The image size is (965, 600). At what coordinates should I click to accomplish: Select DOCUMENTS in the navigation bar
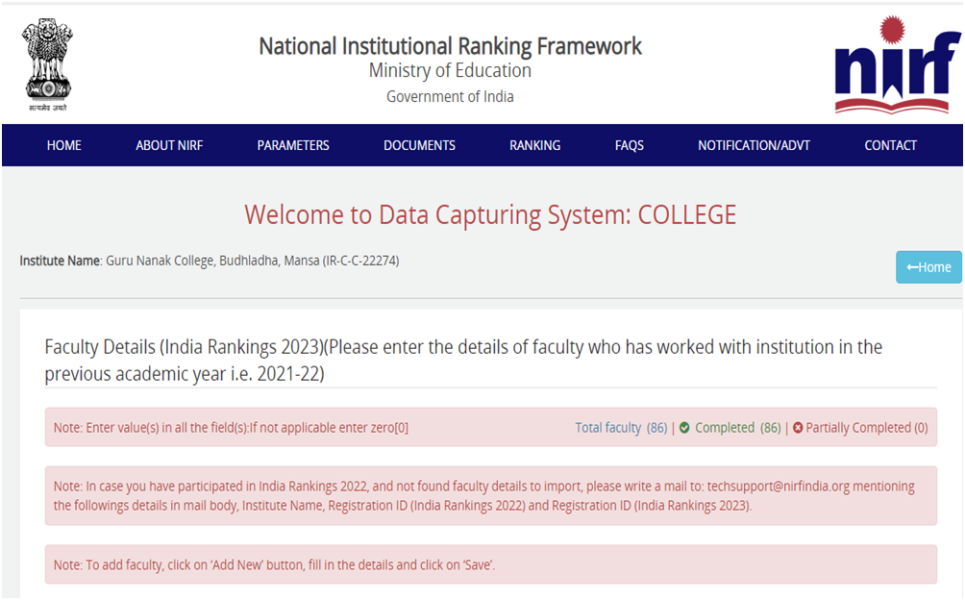click(x=419, y=146)
